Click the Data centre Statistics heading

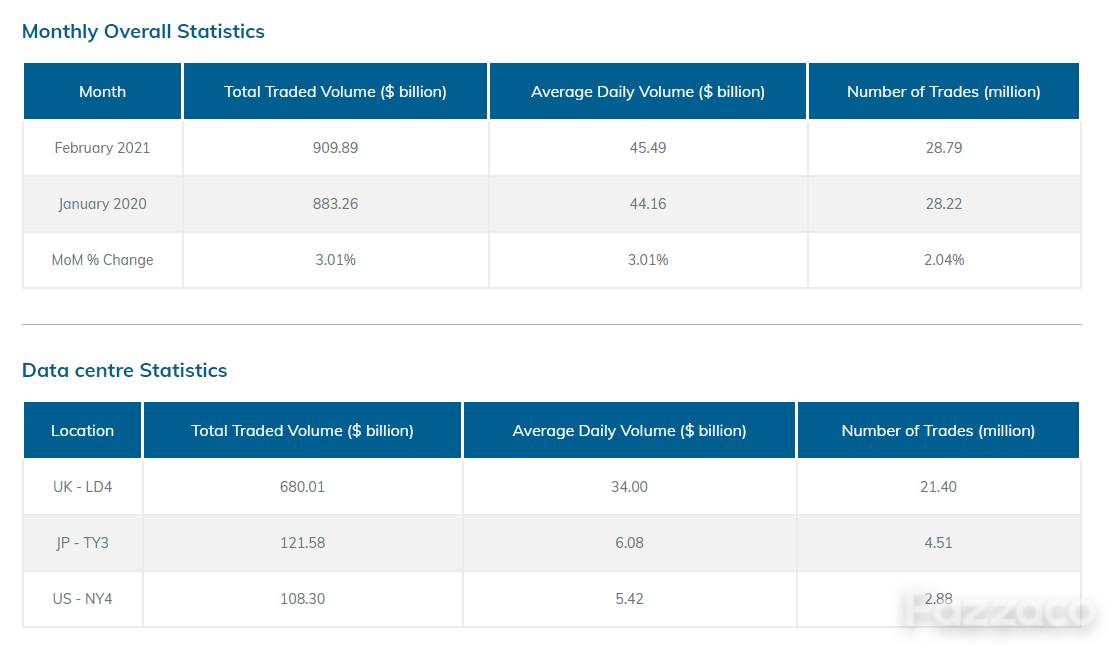tap(124, 370)
